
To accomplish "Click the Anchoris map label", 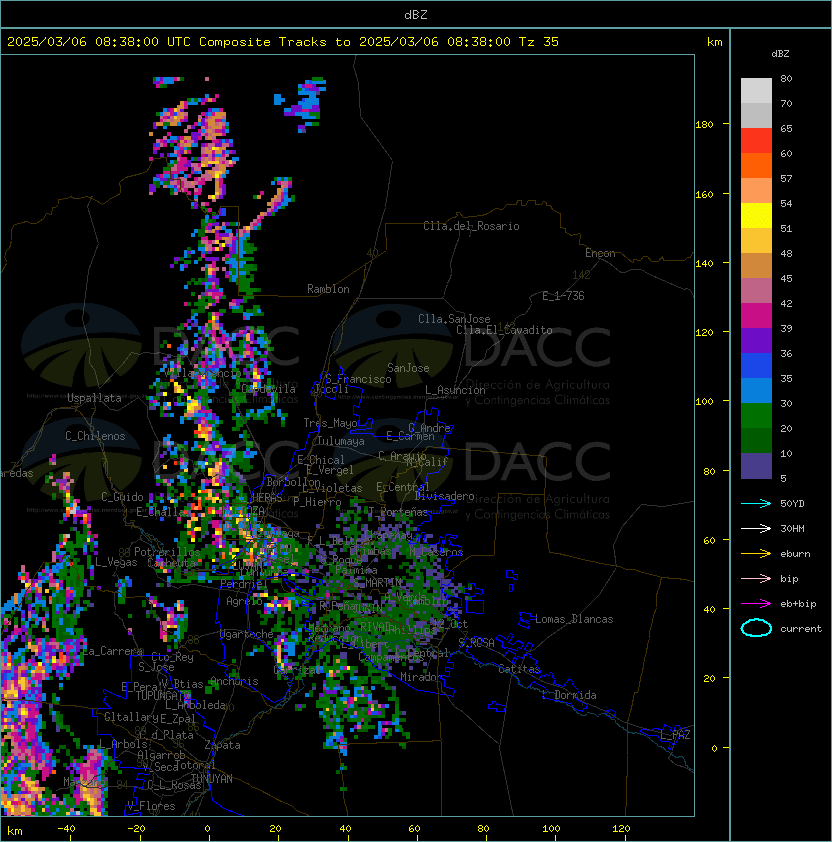I will click(234, 681).
